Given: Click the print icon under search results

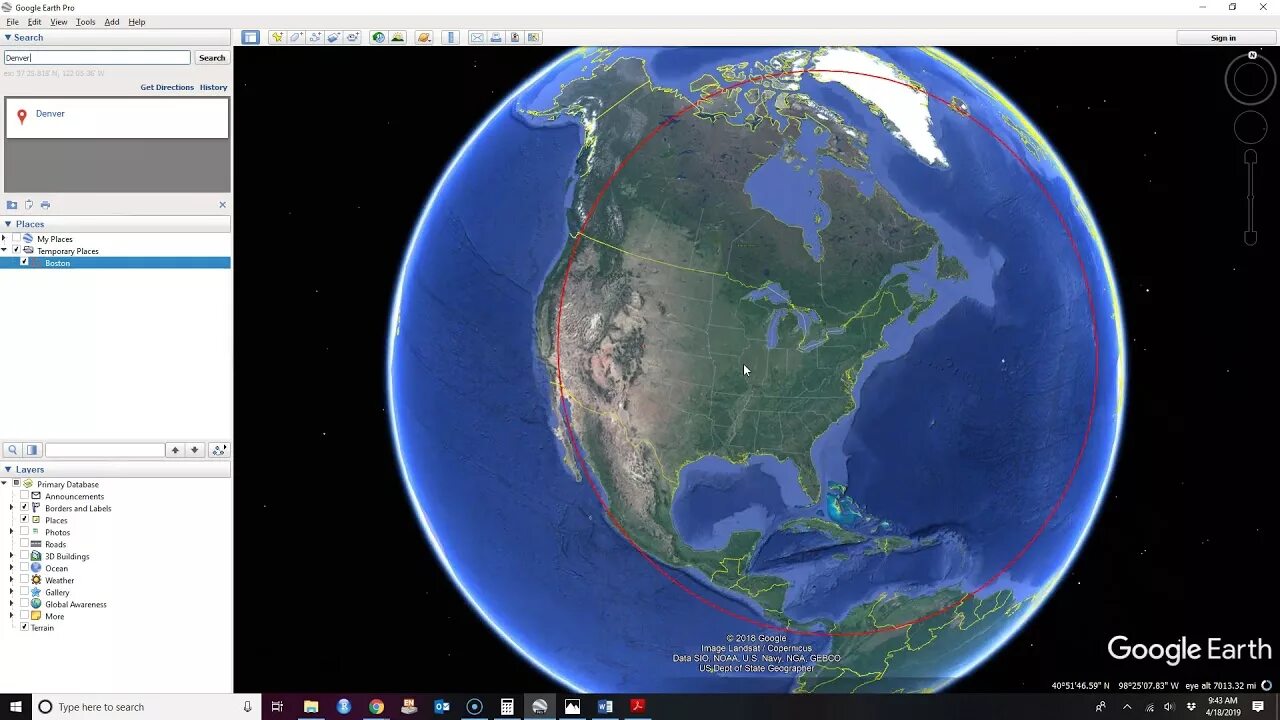Looking at the screenshot, I should pos(45,204).
